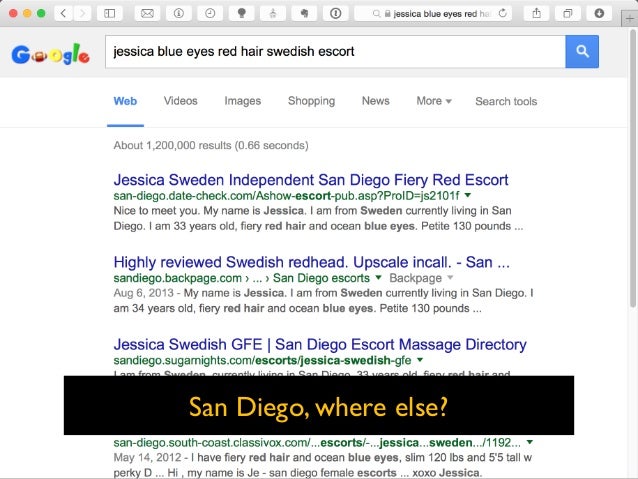Expand arrow beside date-check.com URL
638x479 pixels.
tap(468, 195)
